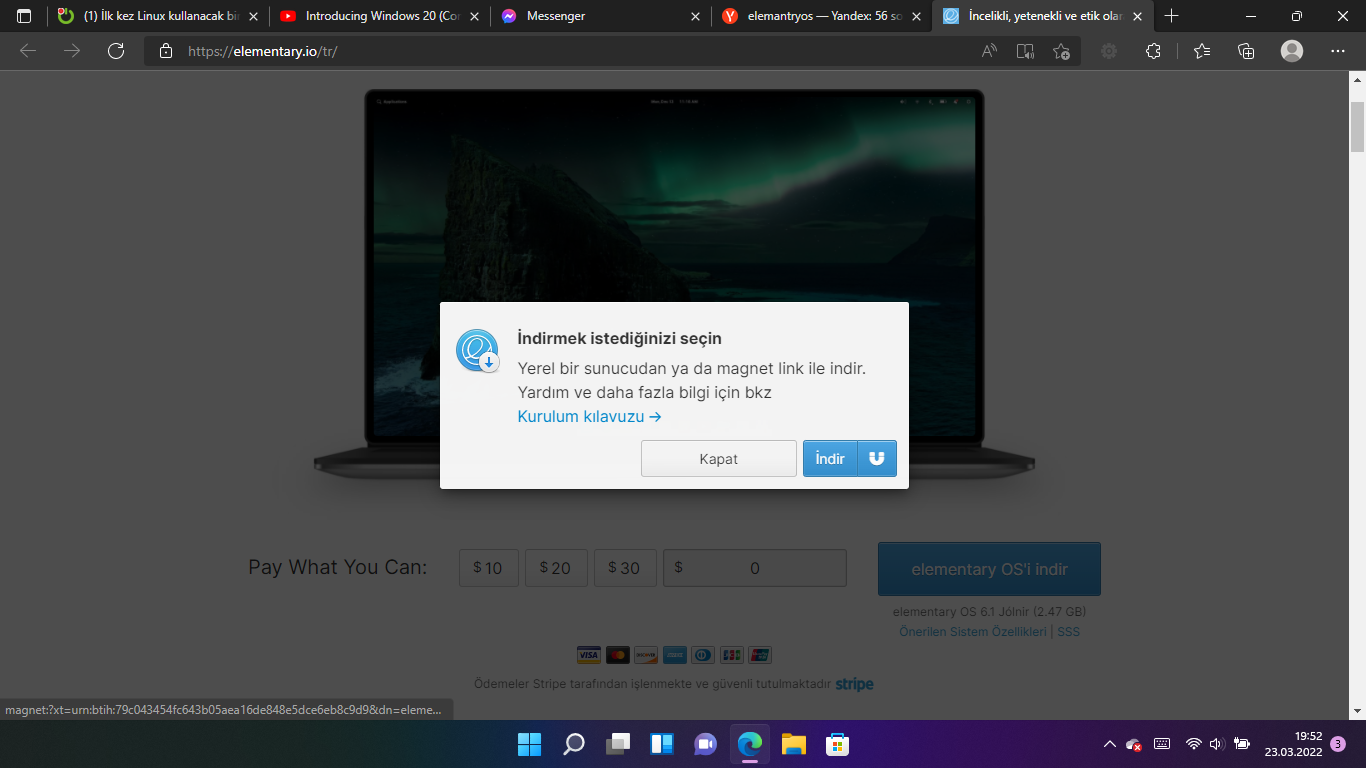Screen dimensions: 1366x768
Task: Open Microsoft Store from the taskbar
Action: point(838,744)
